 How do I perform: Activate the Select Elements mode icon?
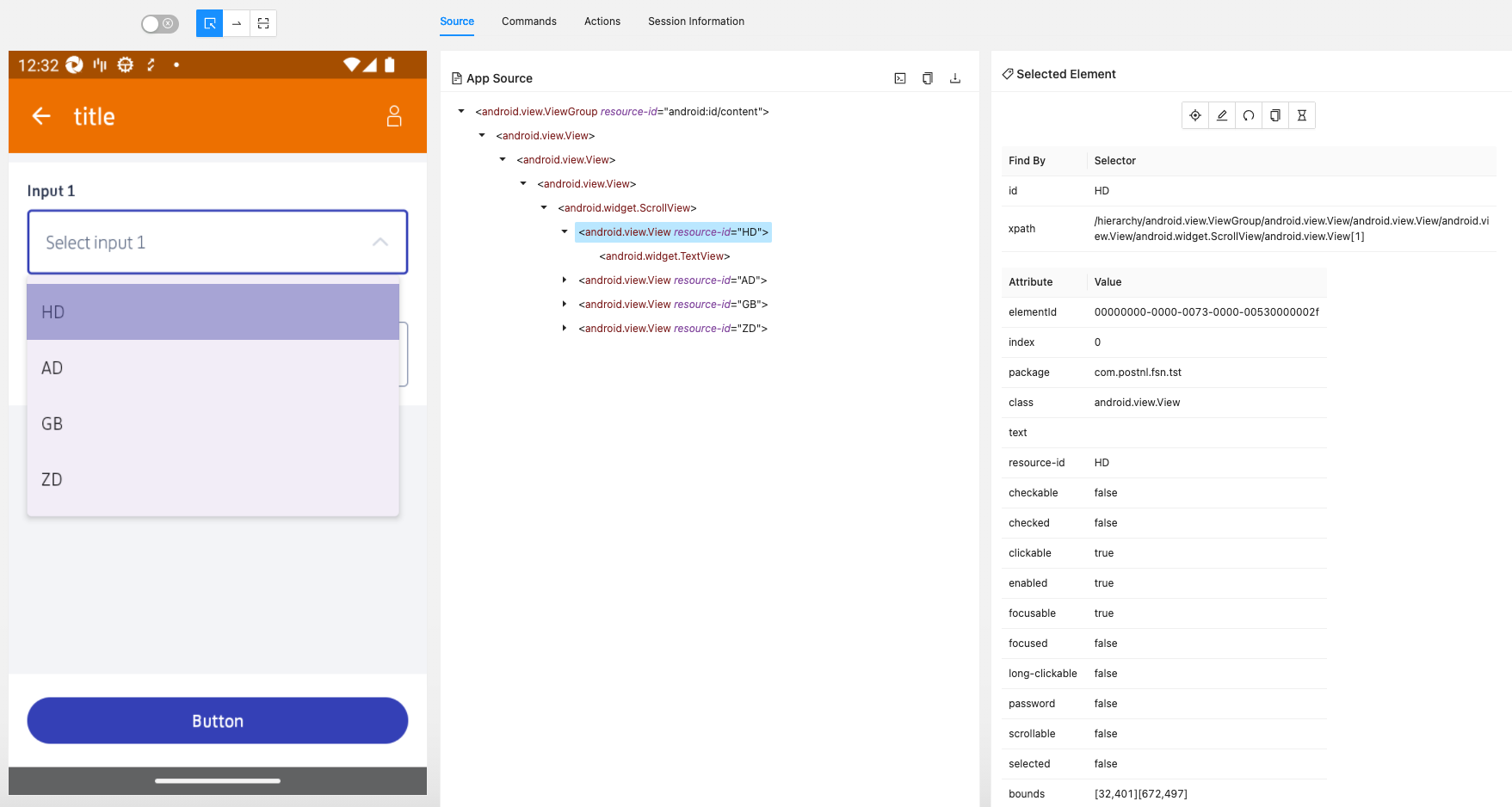(x=210, y=23)
